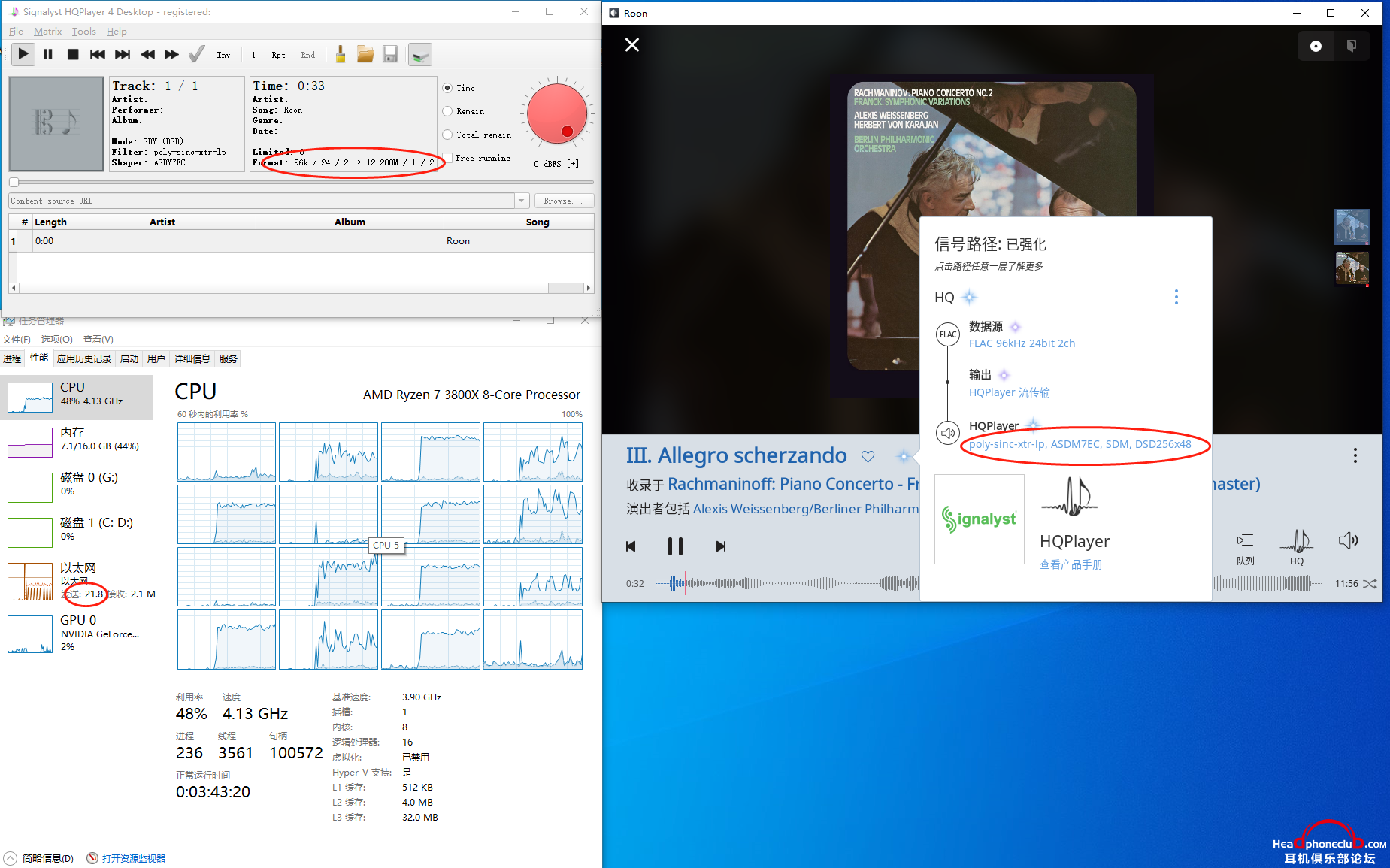
Task: Click the brush clear-playlist icon
Action: tap(341, 54)
